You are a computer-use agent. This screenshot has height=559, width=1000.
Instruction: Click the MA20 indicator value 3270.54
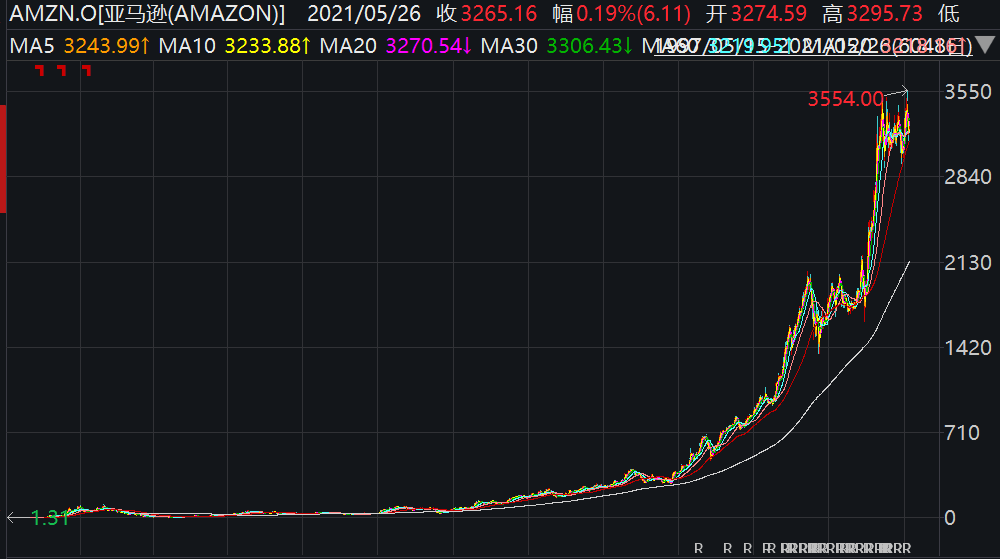(424, 46)
